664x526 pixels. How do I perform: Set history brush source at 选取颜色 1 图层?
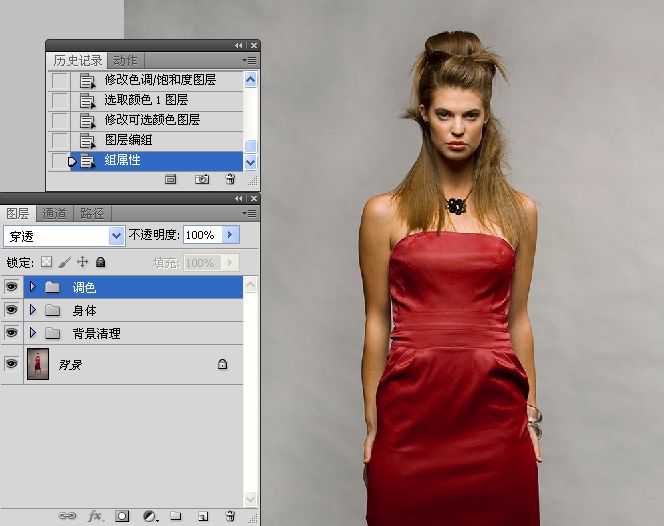tap(59, 100)
